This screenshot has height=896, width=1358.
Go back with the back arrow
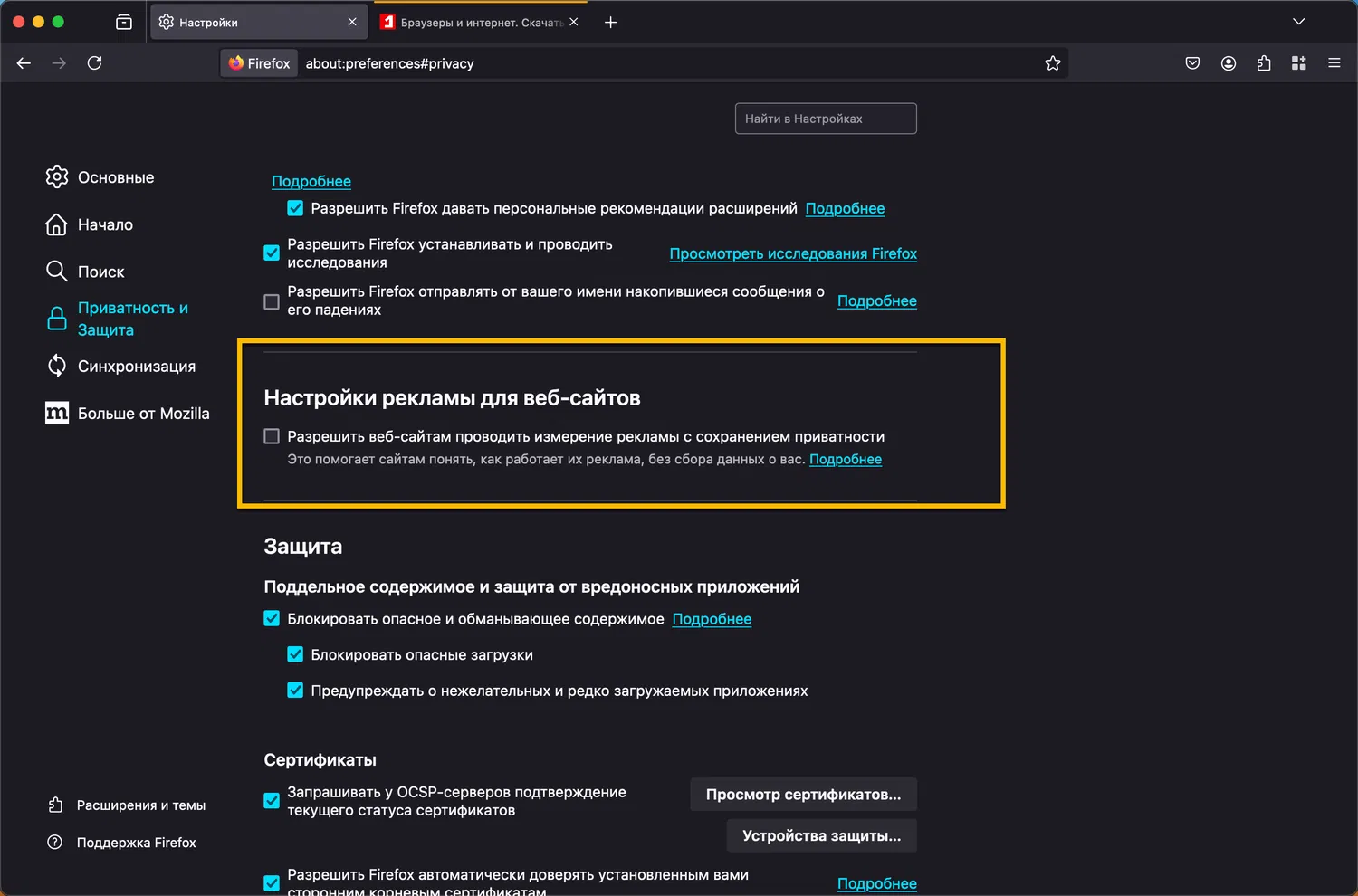point(24,63)
